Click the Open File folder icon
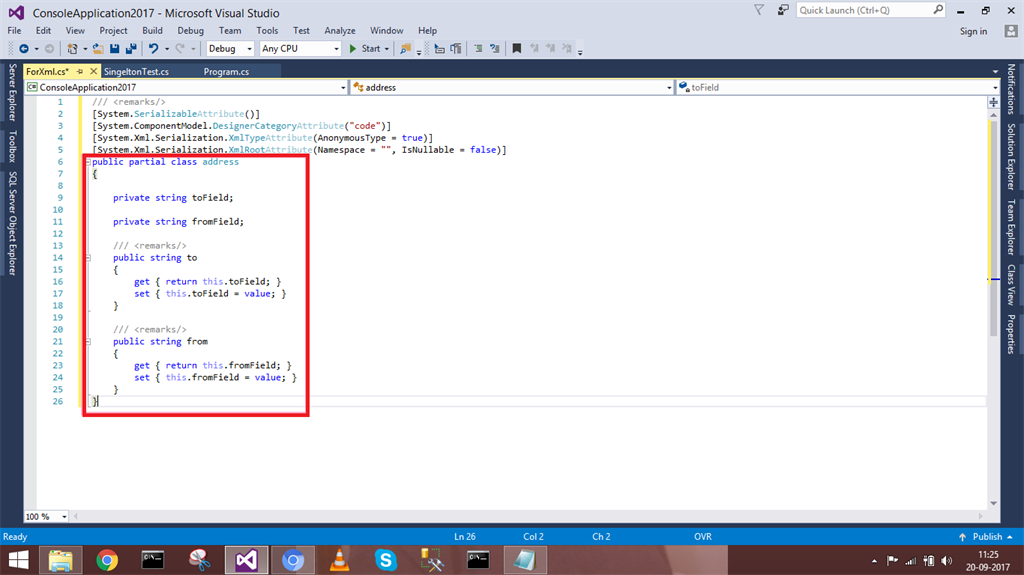The width and height of the screenshot is (1024, 575). (x=98, y=48)
